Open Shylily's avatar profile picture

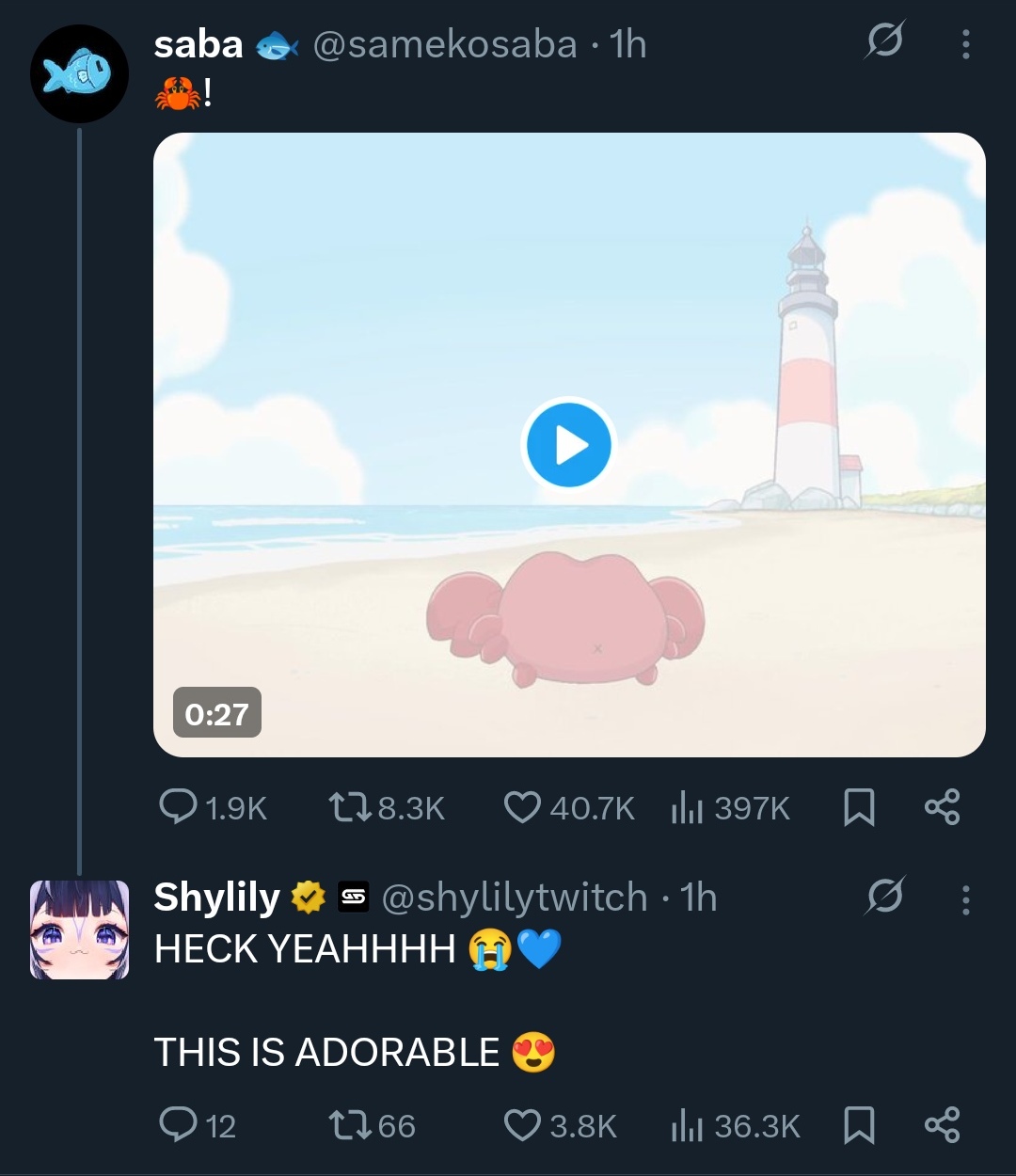point(80,930)
